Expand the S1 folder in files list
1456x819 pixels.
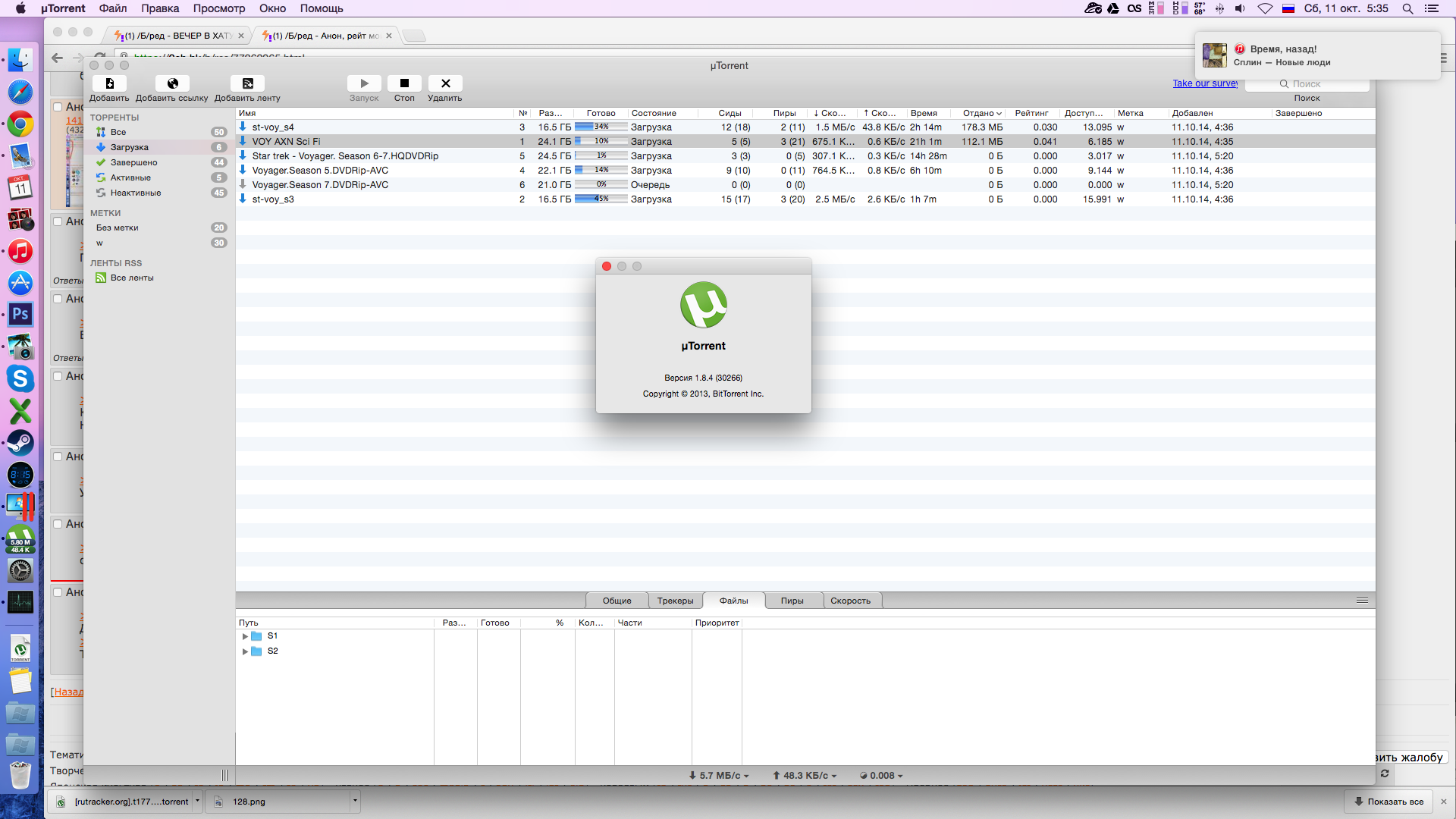(x=245, y=636)
